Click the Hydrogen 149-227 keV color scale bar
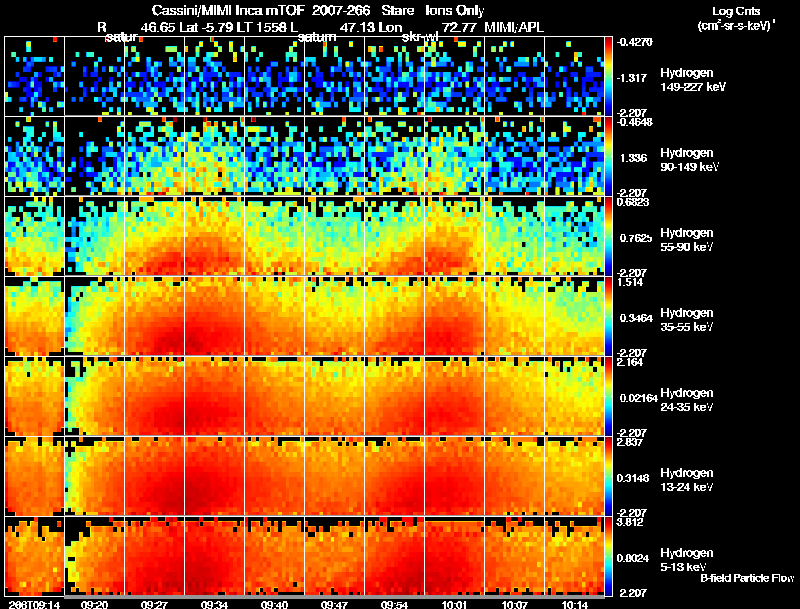 (608, 76)
